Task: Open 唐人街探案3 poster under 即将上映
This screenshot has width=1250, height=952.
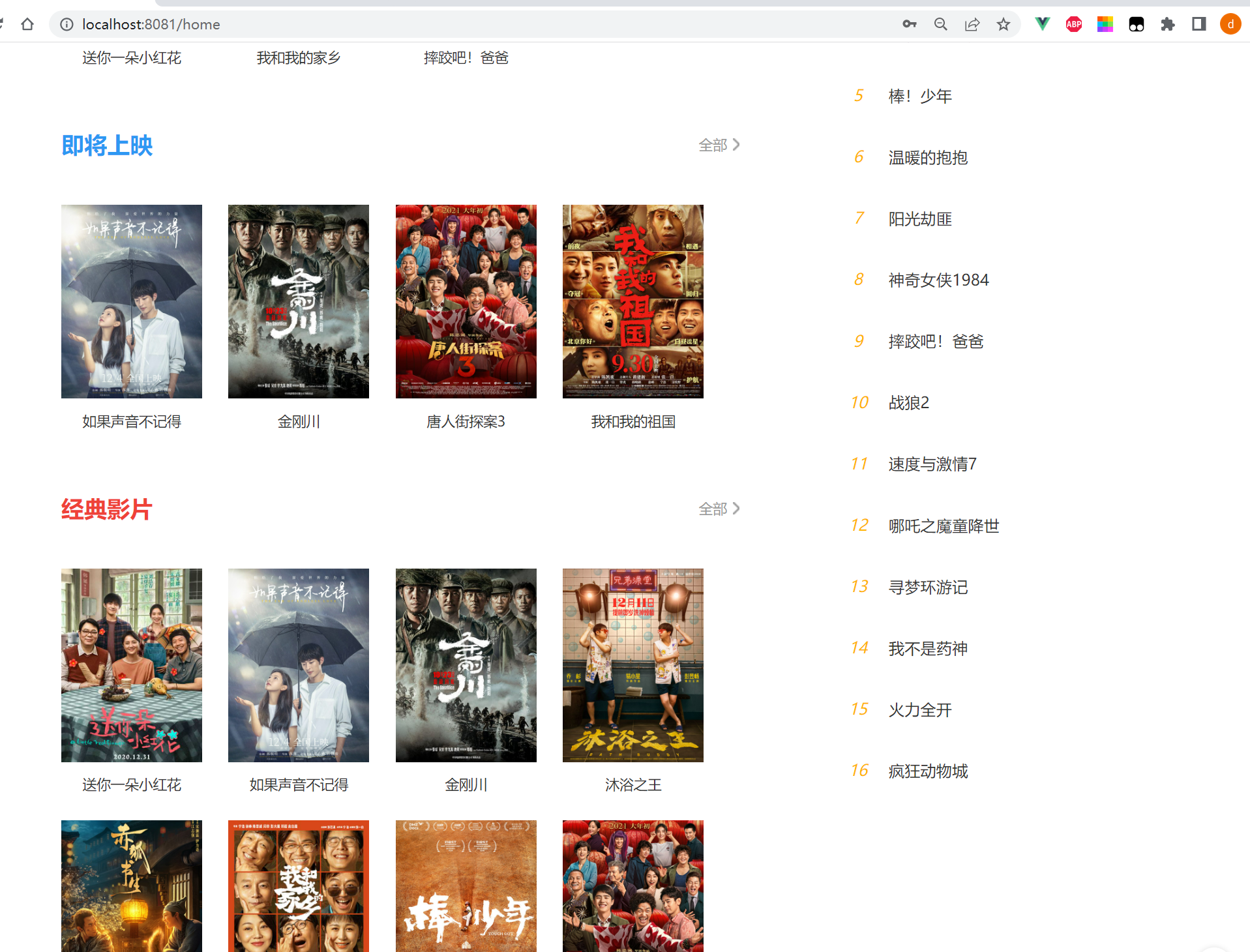Action: pos(466,301)
